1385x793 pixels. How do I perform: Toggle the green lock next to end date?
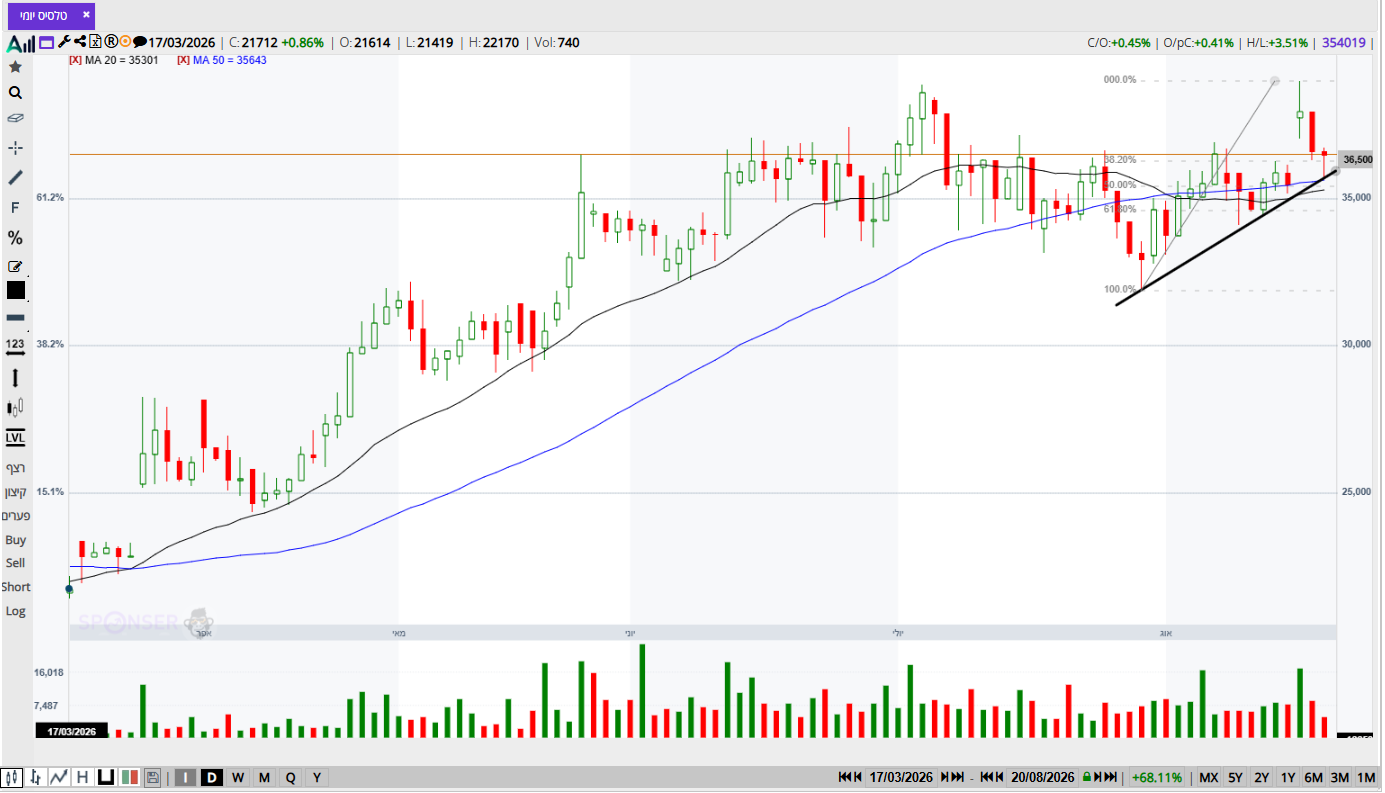tap(1085, 777)
